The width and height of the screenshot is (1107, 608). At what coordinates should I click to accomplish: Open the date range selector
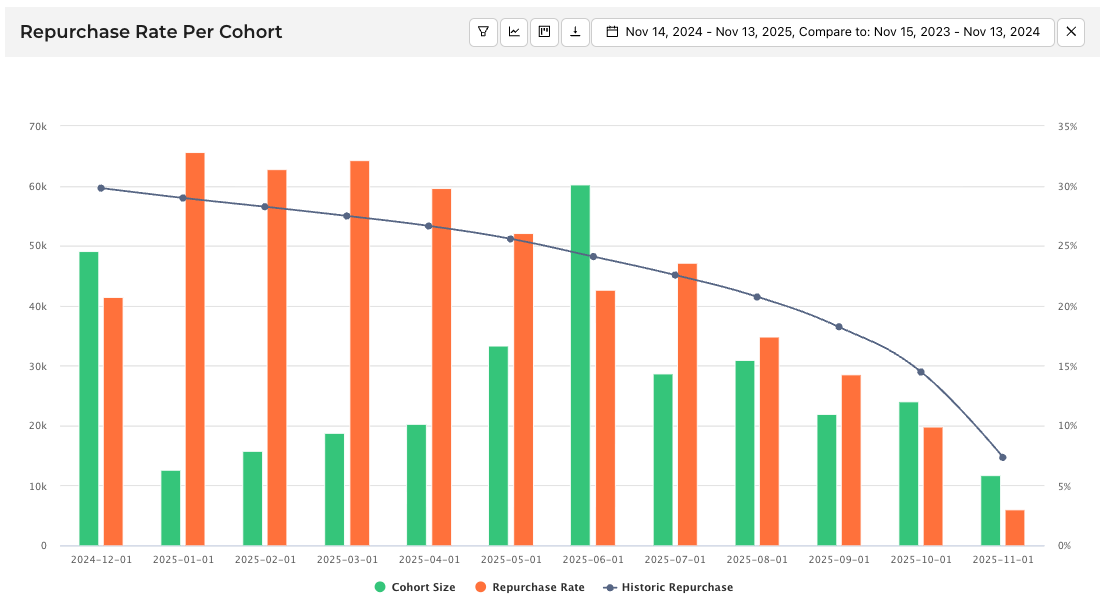pyautogui.click(x=700, y=31)
